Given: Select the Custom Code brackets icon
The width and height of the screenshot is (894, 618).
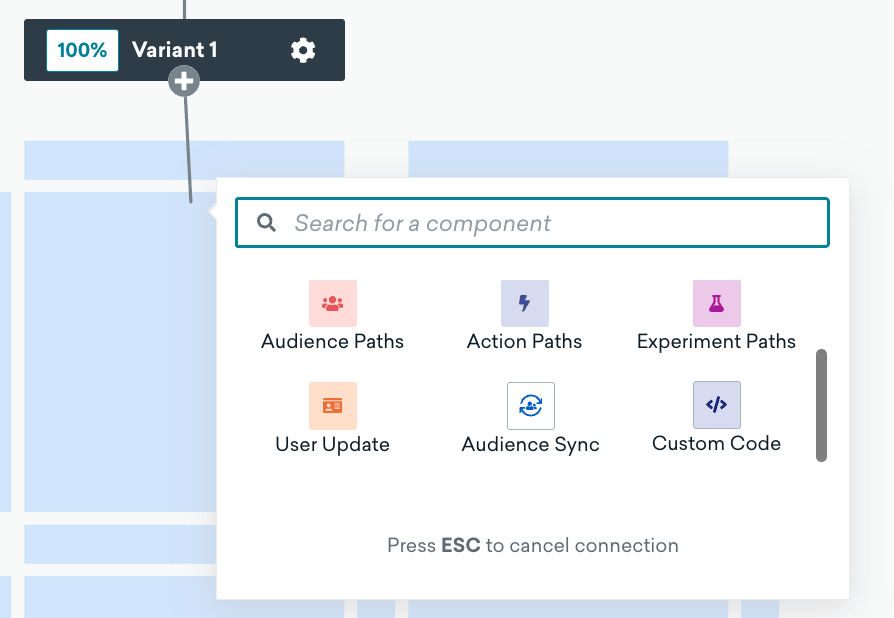Looking at the screenshot, I should 716,405.
